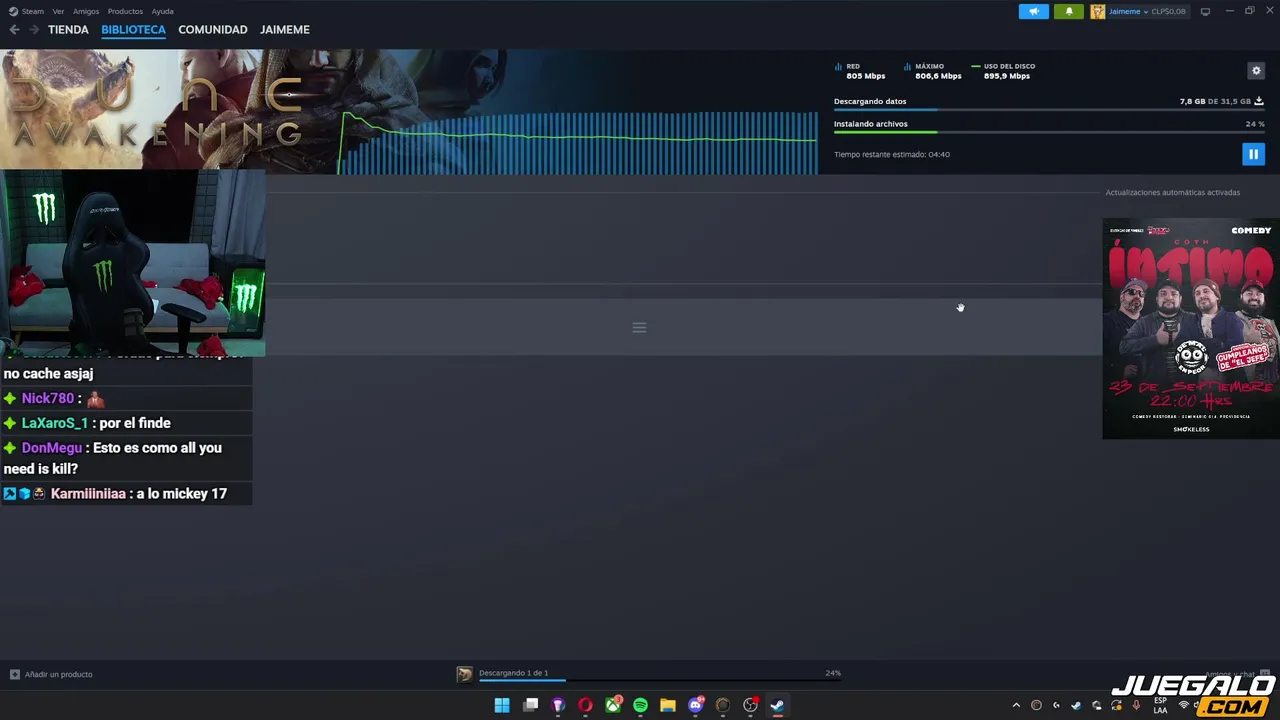This screenshot has height=720, width=1280.
Task: Click the download game thumbnail in status bar
Action: pyautogui.click(x=464, y=674)
